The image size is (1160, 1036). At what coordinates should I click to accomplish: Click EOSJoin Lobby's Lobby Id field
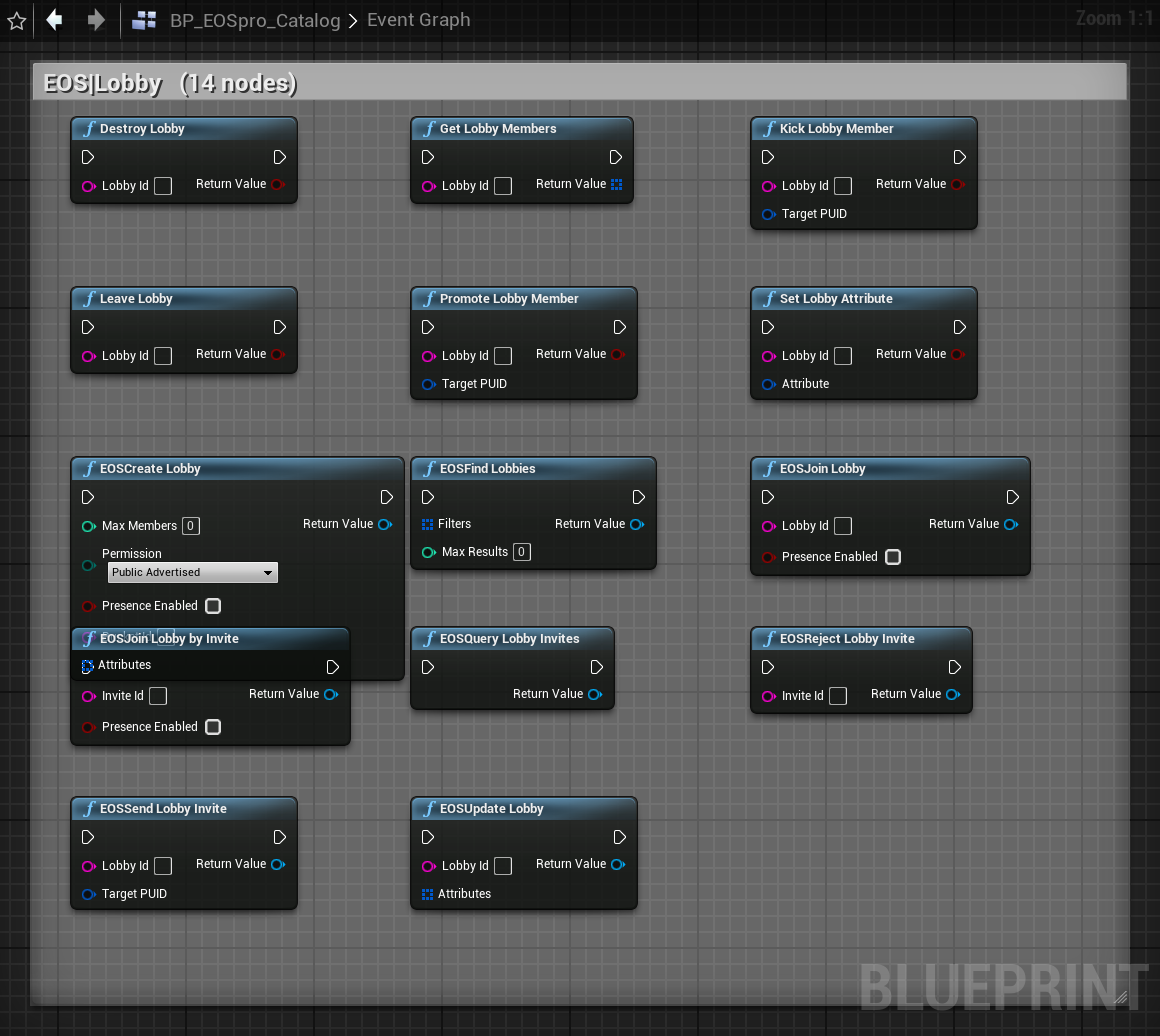click(x=843, y=526)
